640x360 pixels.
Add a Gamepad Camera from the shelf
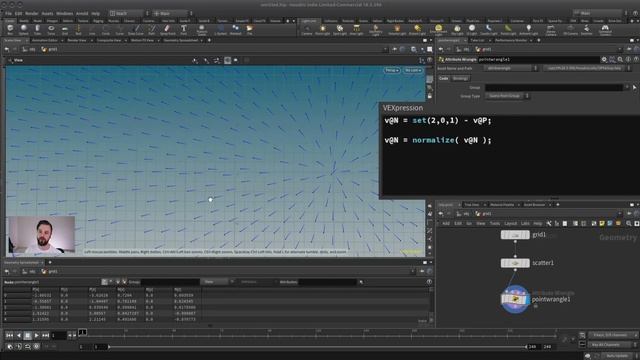tap(605, 29)
